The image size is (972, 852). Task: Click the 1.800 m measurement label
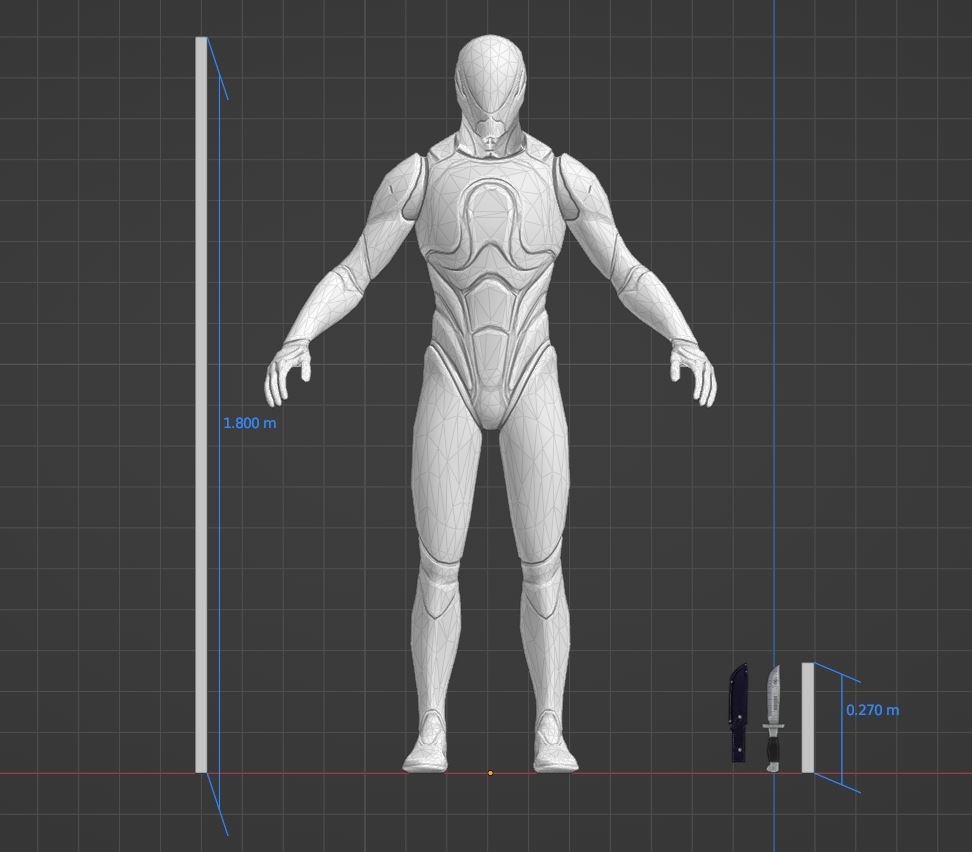[x=251, y=423]
